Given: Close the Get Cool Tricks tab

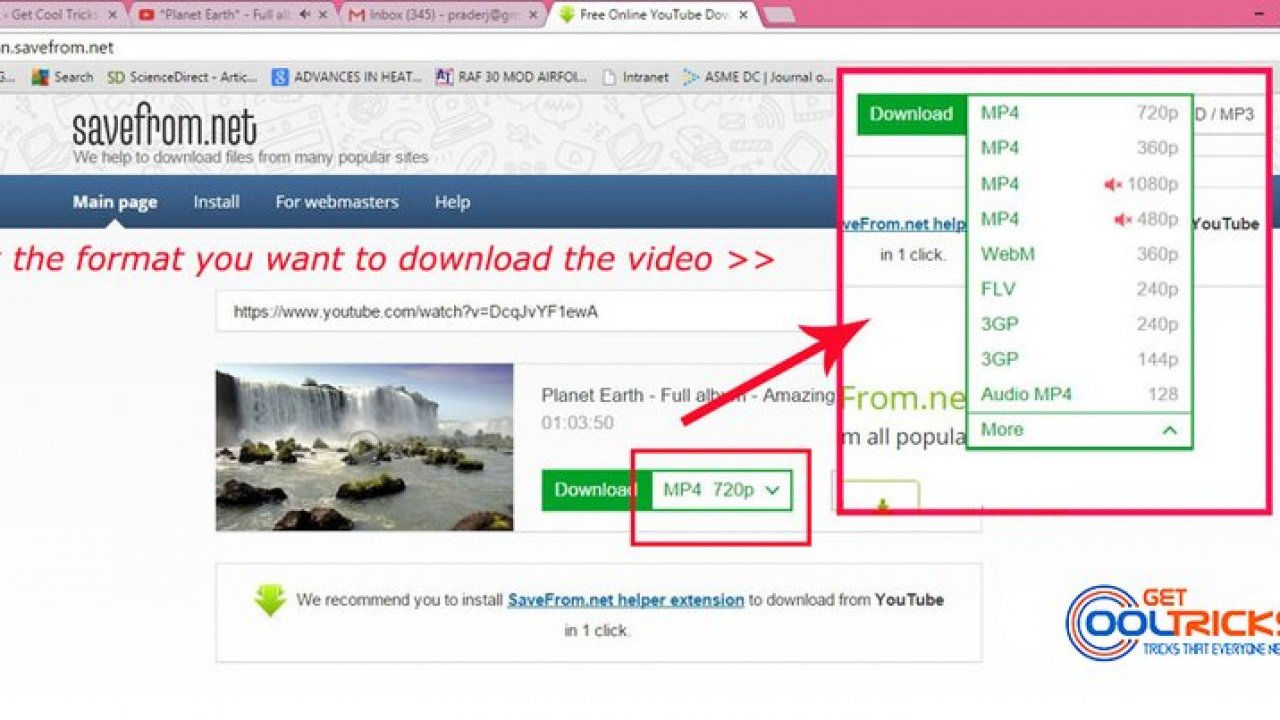Looking at the screenshot, I should click(x=112, y=15).
